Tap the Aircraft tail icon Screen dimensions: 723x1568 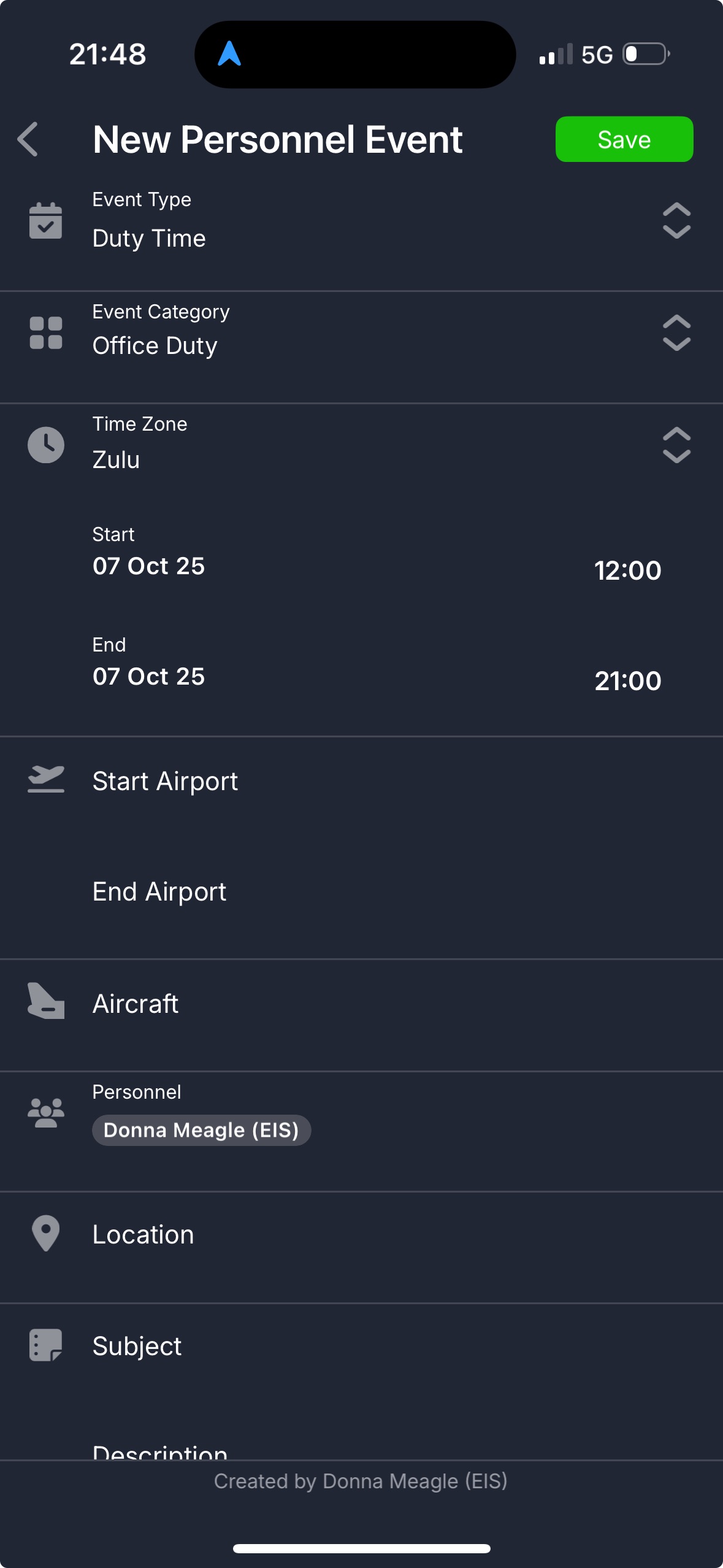coord(46,1001)
